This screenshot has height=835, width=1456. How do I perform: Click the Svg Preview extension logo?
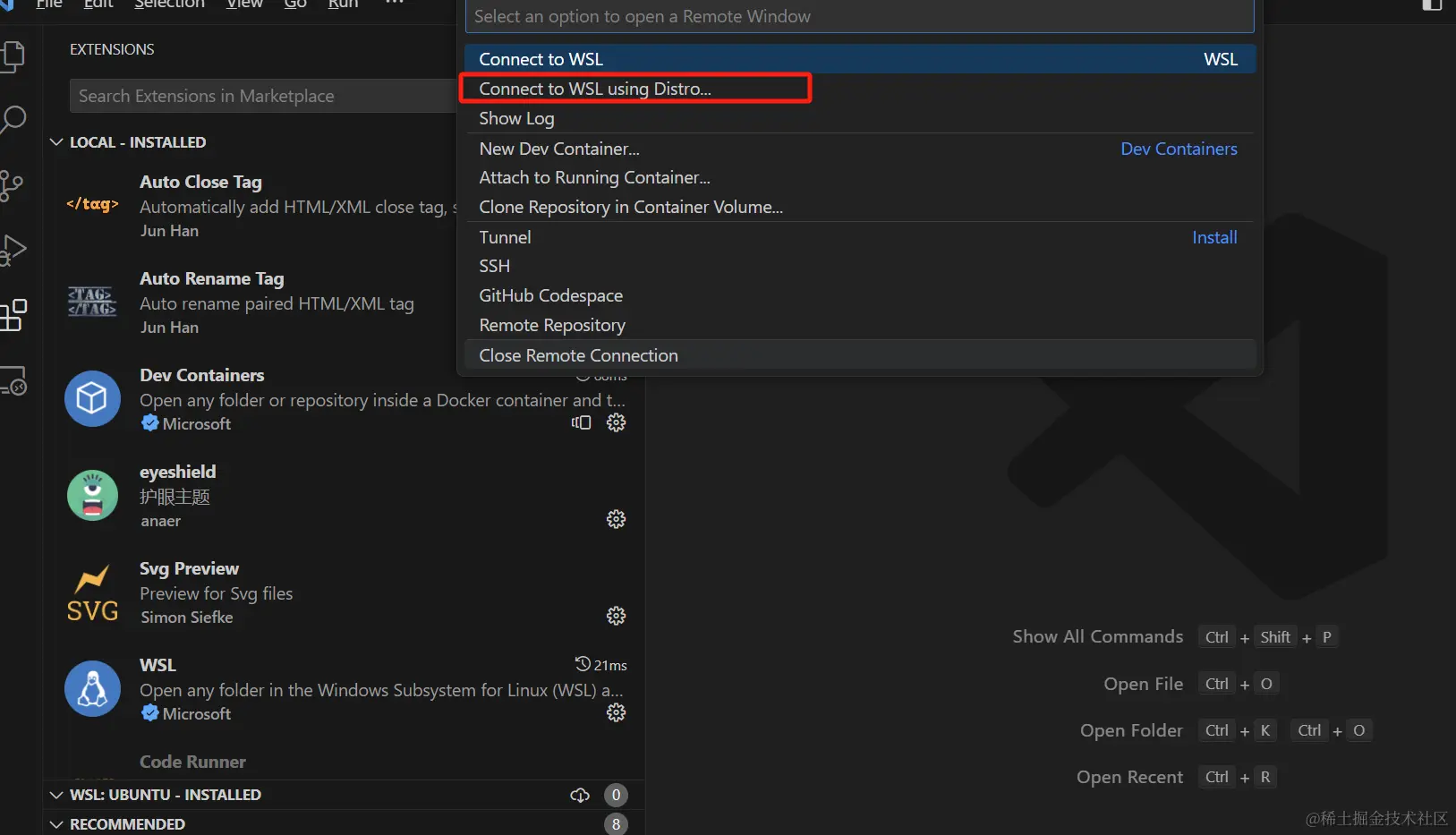click(x=92, y=592)
